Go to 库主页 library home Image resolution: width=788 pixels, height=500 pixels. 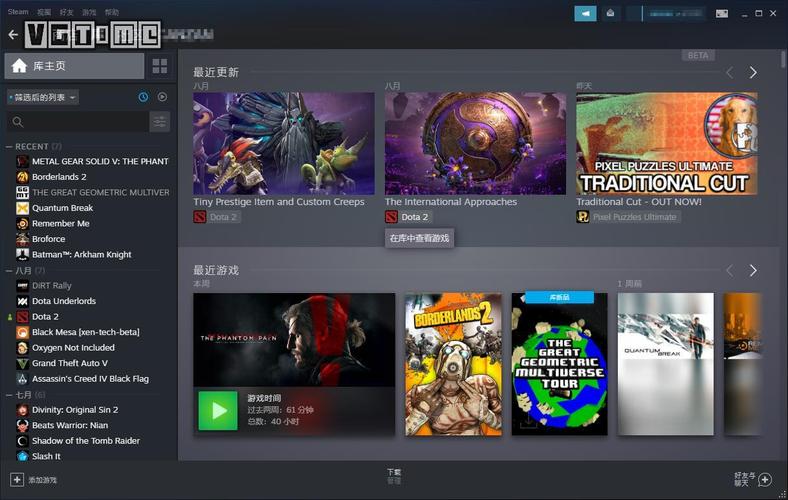pyautogui.click(x=74, y=66)
